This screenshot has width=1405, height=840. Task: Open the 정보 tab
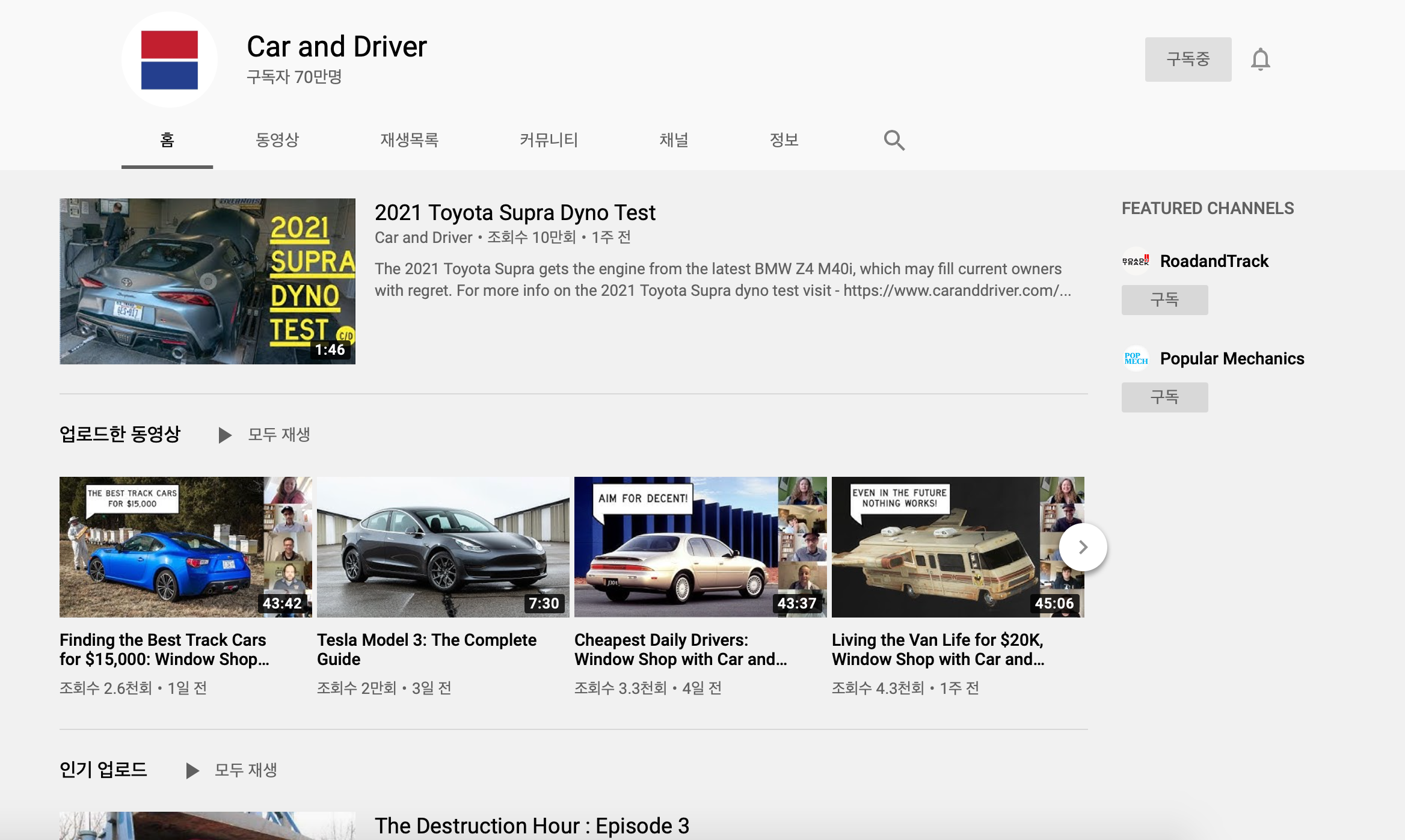pyautogui.click(x=784, y=140)
